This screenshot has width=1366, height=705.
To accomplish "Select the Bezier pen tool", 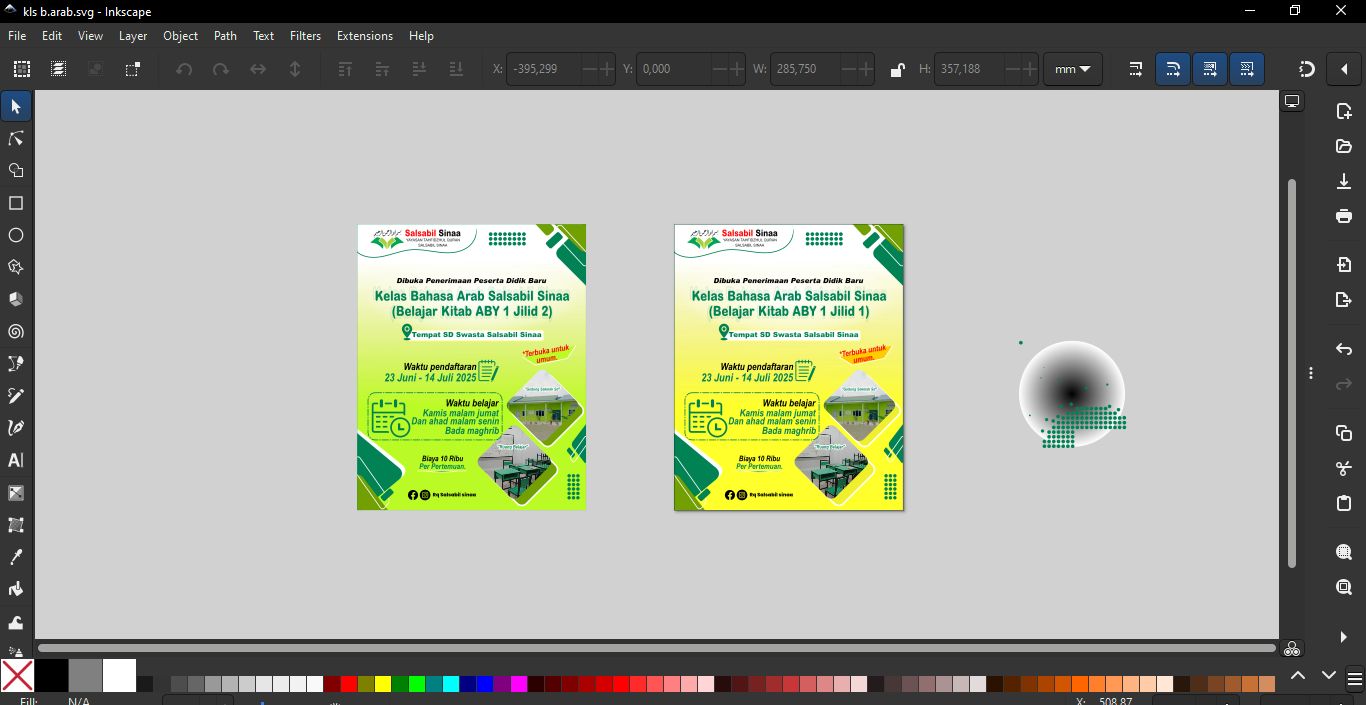I will coord(16,363).
